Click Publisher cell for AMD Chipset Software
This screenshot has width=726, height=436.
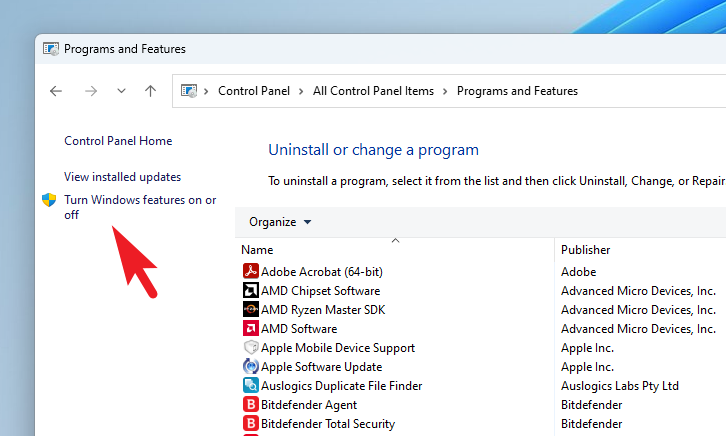click(638, 291)
